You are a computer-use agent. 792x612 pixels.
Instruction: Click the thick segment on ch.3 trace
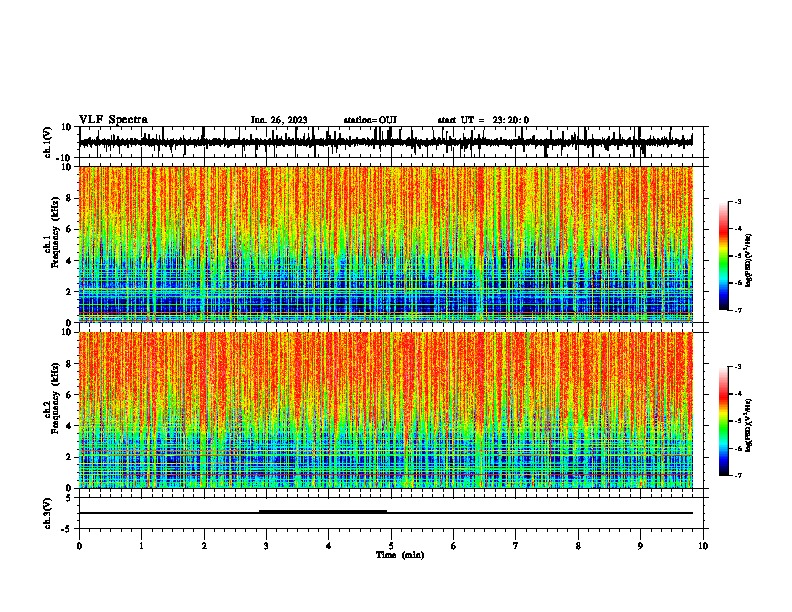[323, 512]
